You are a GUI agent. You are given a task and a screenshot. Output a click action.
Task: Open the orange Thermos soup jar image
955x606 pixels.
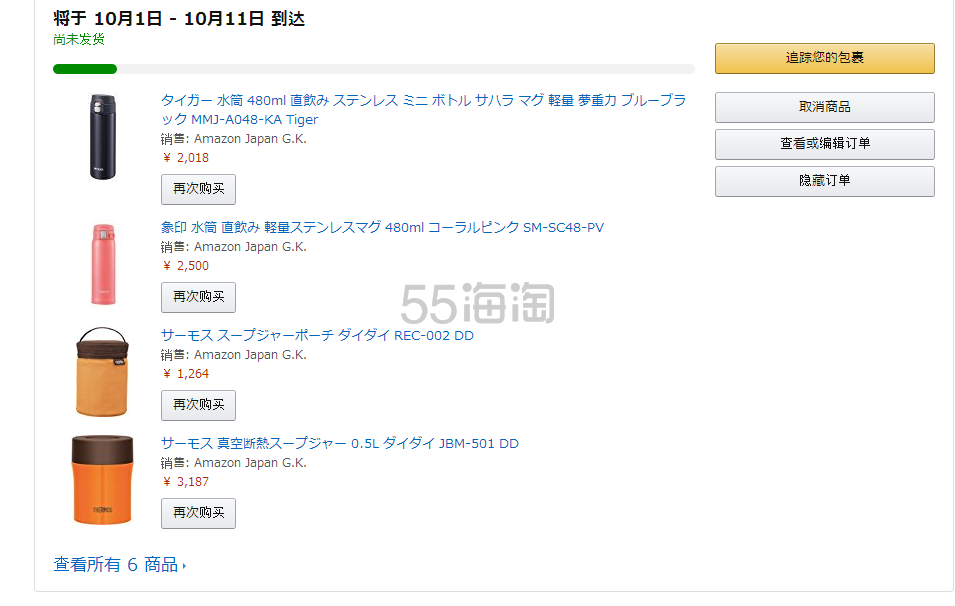pyautogui.click(x=101, y=480)
